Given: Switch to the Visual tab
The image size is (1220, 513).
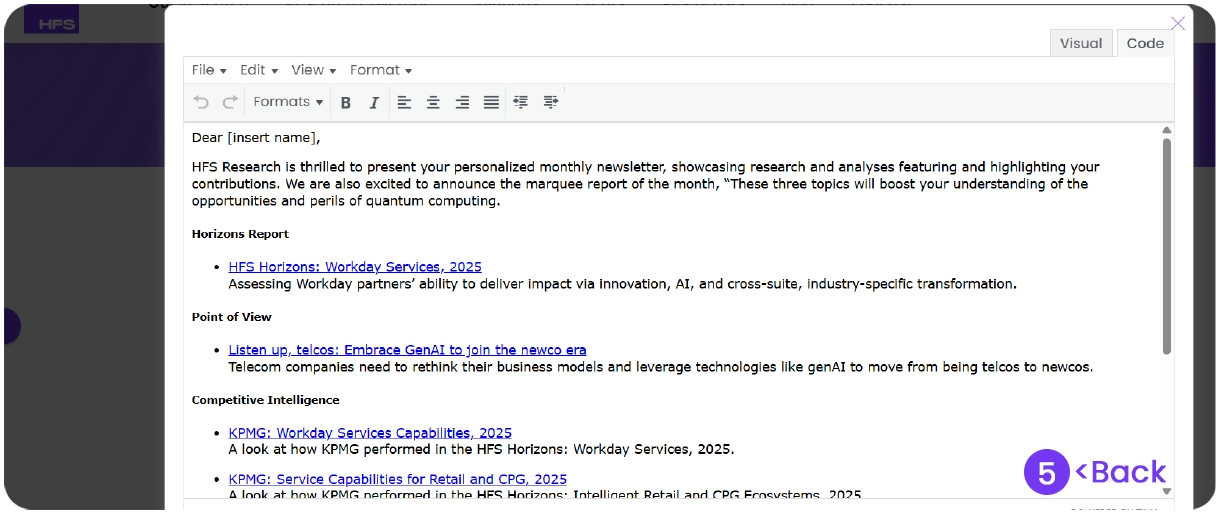Looking at the screenshot, I should (1081, 43).
